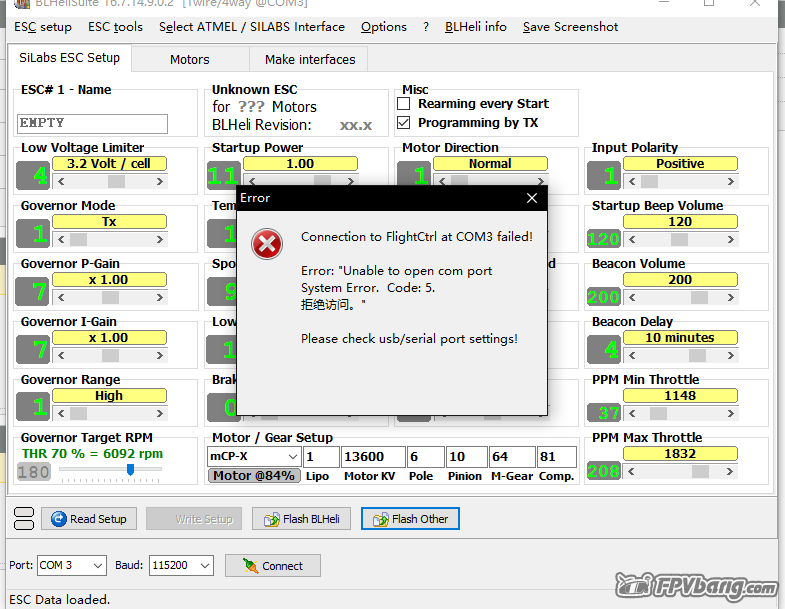Click Input Polarity value box 1

pos(604,175)
